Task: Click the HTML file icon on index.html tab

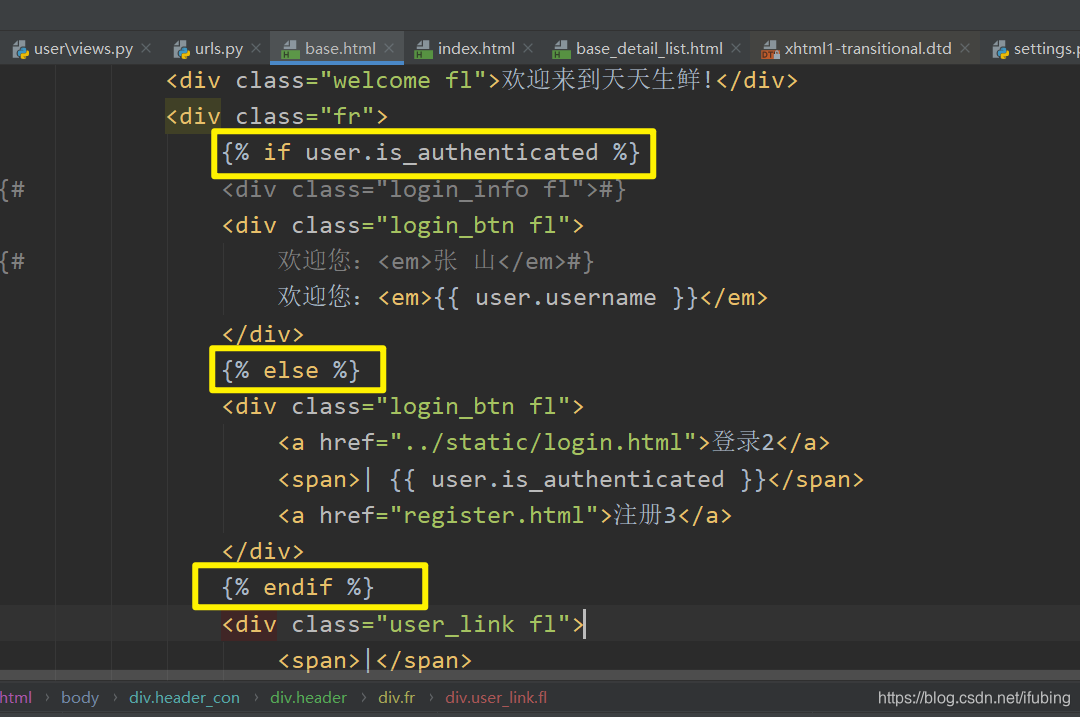Action: 423,49
